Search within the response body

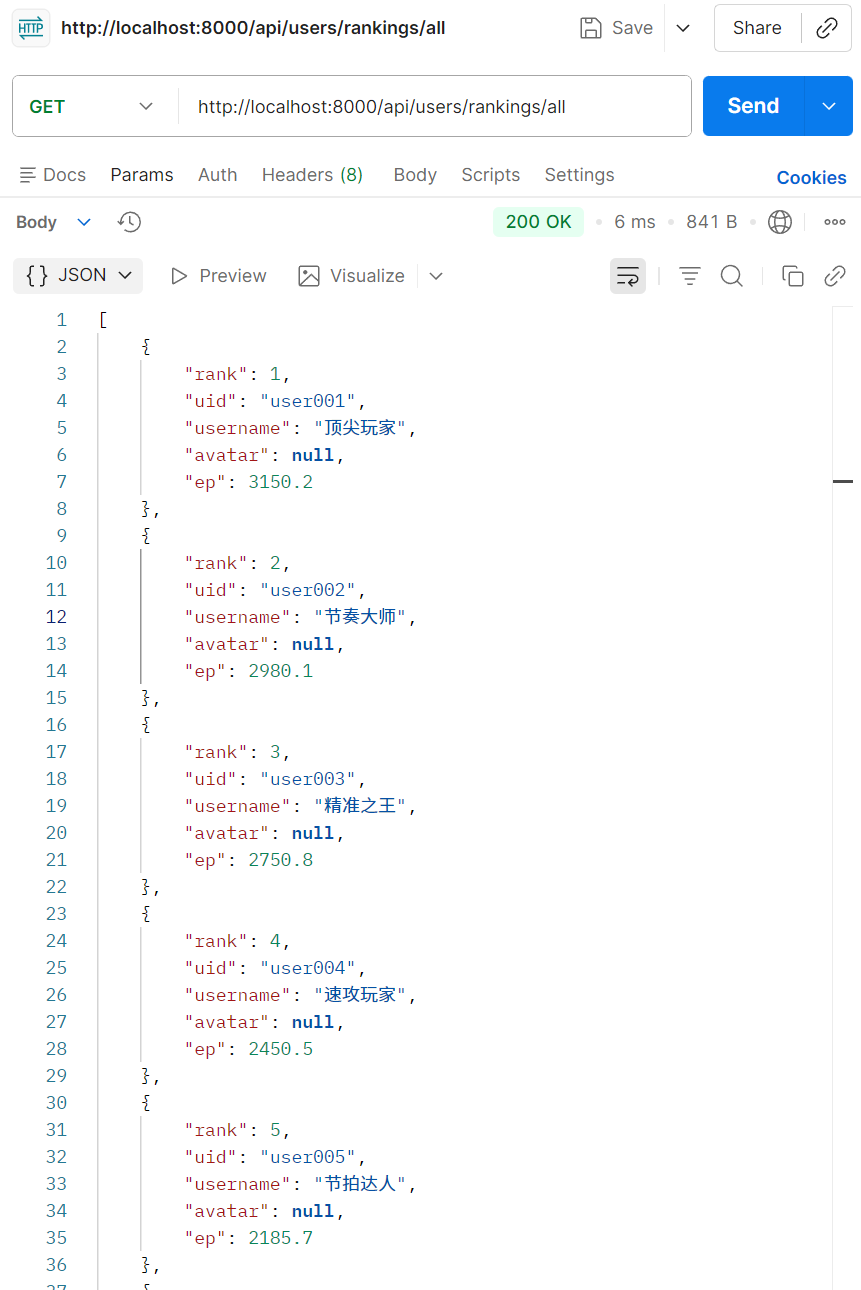pyautogui.click(x=732, y=276)
